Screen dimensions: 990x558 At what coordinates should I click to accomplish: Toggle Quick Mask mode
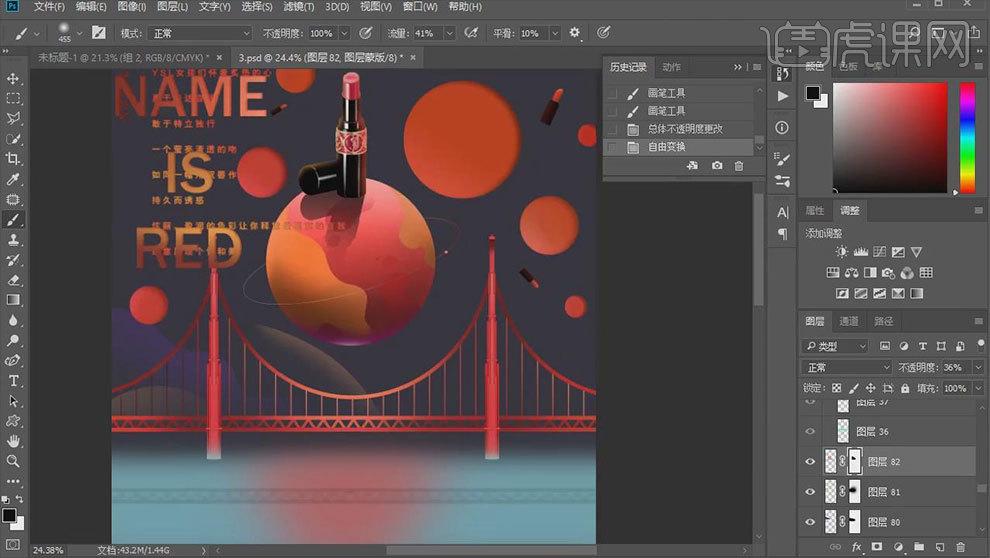click(13, 545)
